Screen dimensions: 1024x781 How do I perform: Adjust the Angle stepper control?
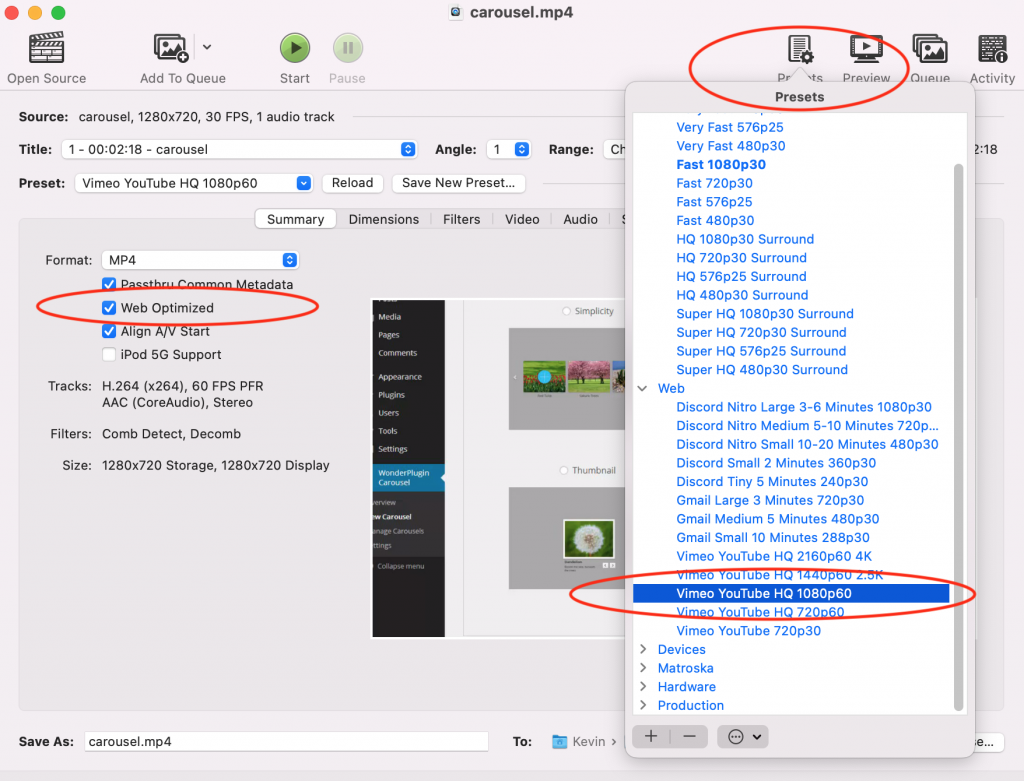click(520, 148)
